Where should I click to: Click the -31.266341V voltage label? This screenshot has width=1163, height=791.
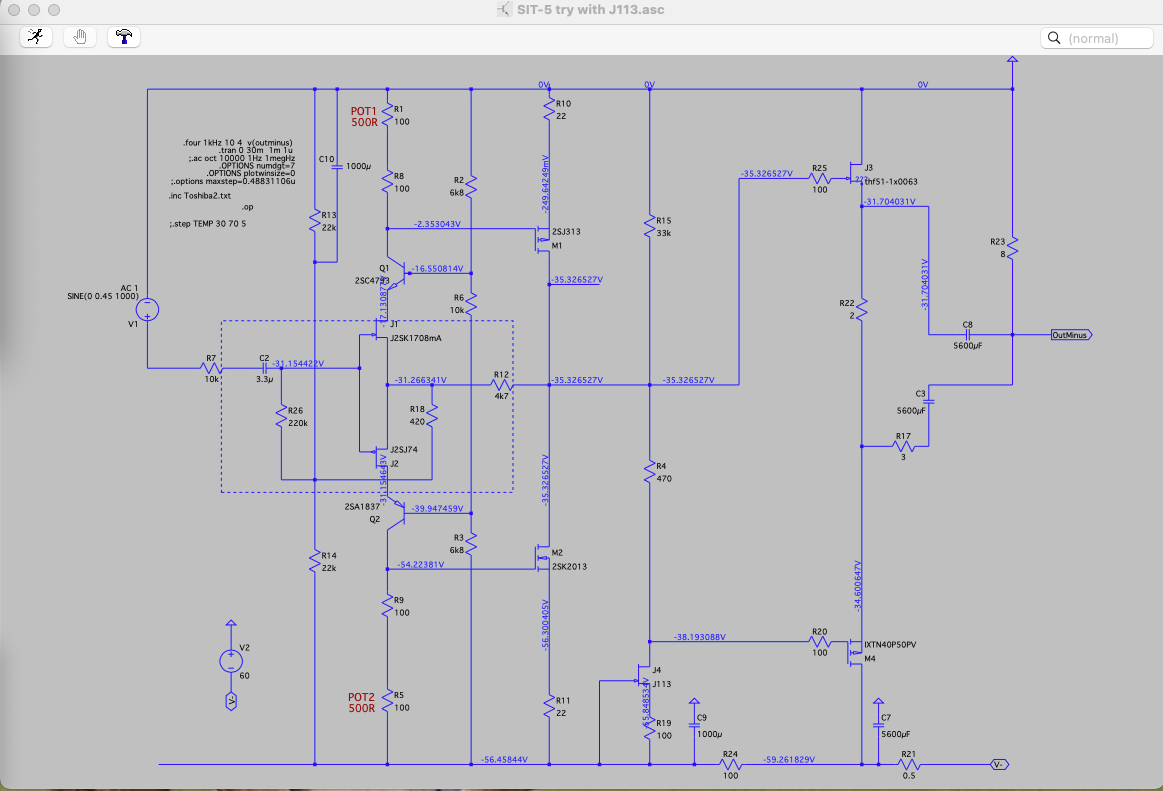point(420,380)
